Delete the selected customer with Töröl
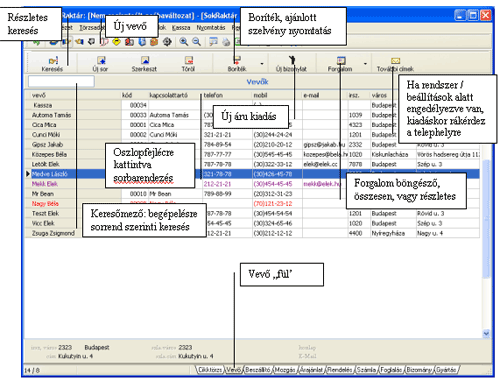This screenshot has height=381, width=500. (188, 64)
